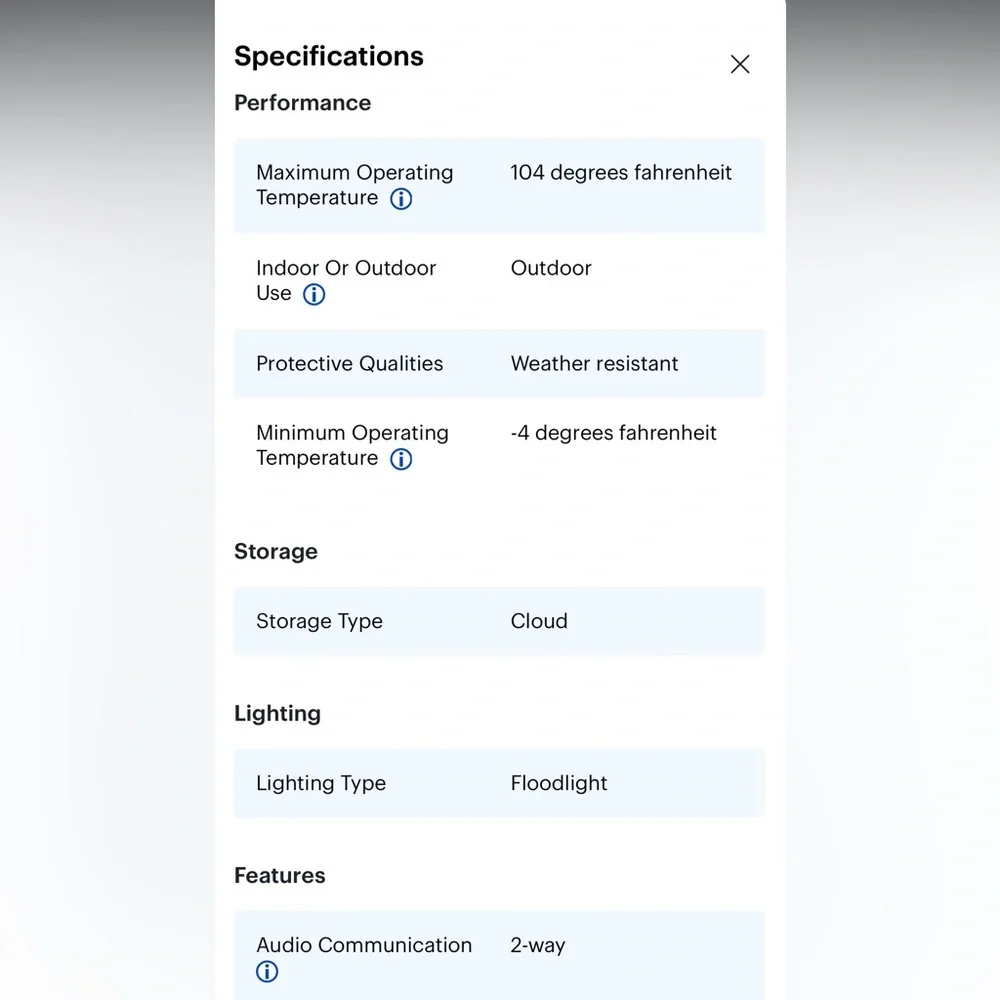The height and width of the screenshot is (1000, 1000).
Task: Click the Floodlight lighting value
Action: (x=559, y=783)
